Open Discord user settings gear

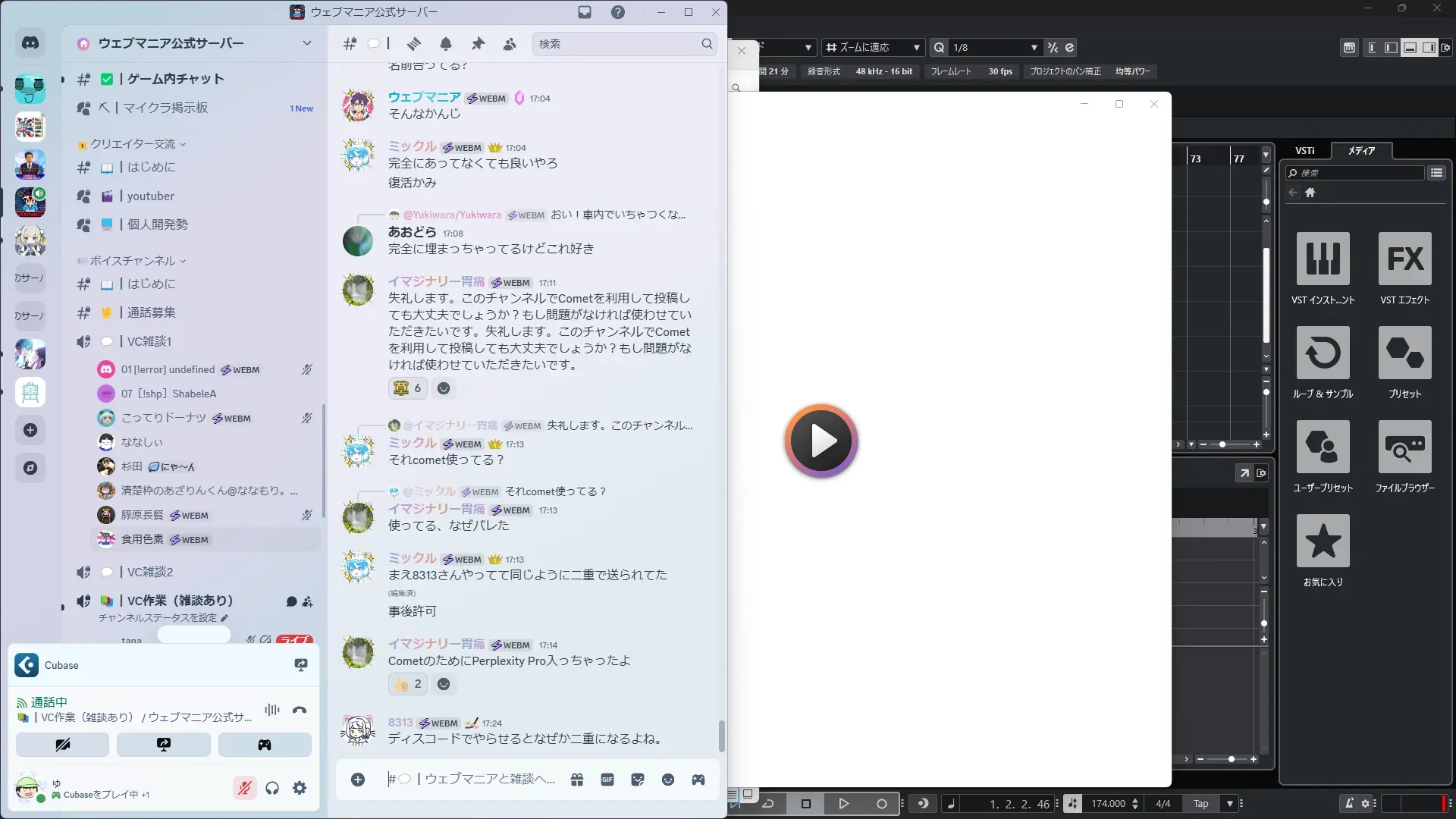pyautogui.click(x=300, y=788)
